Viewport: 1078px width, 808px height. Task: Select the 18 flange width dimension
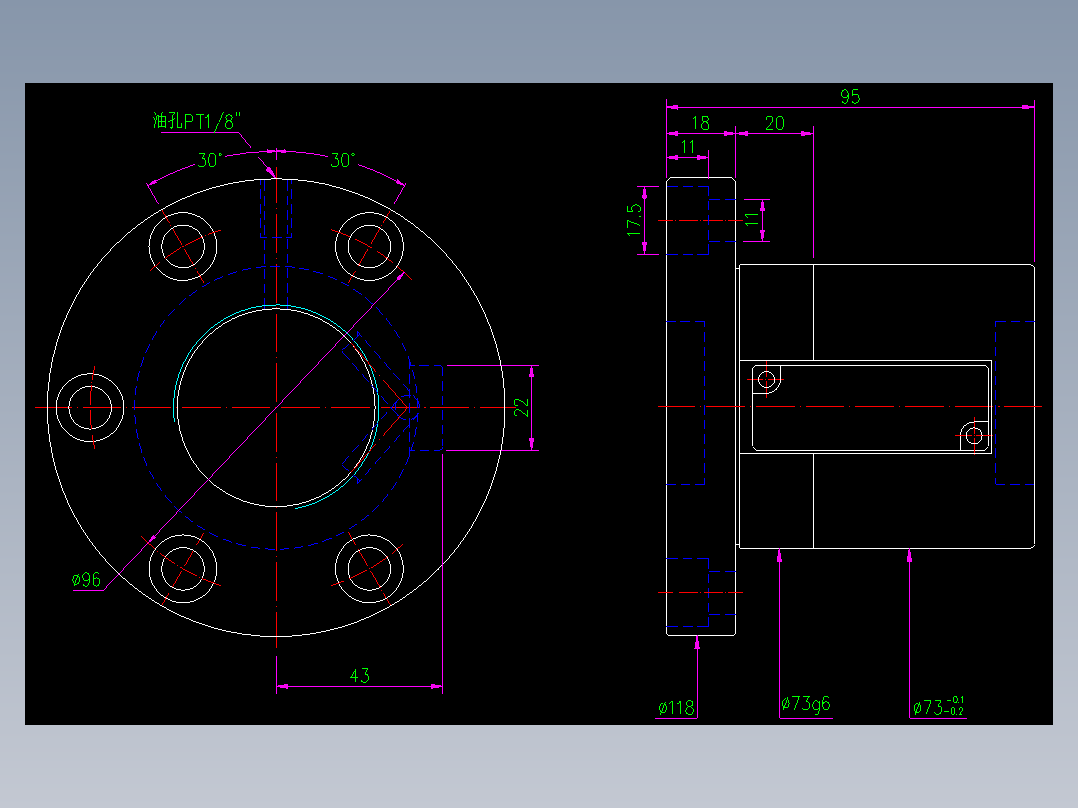click(701, 123)
